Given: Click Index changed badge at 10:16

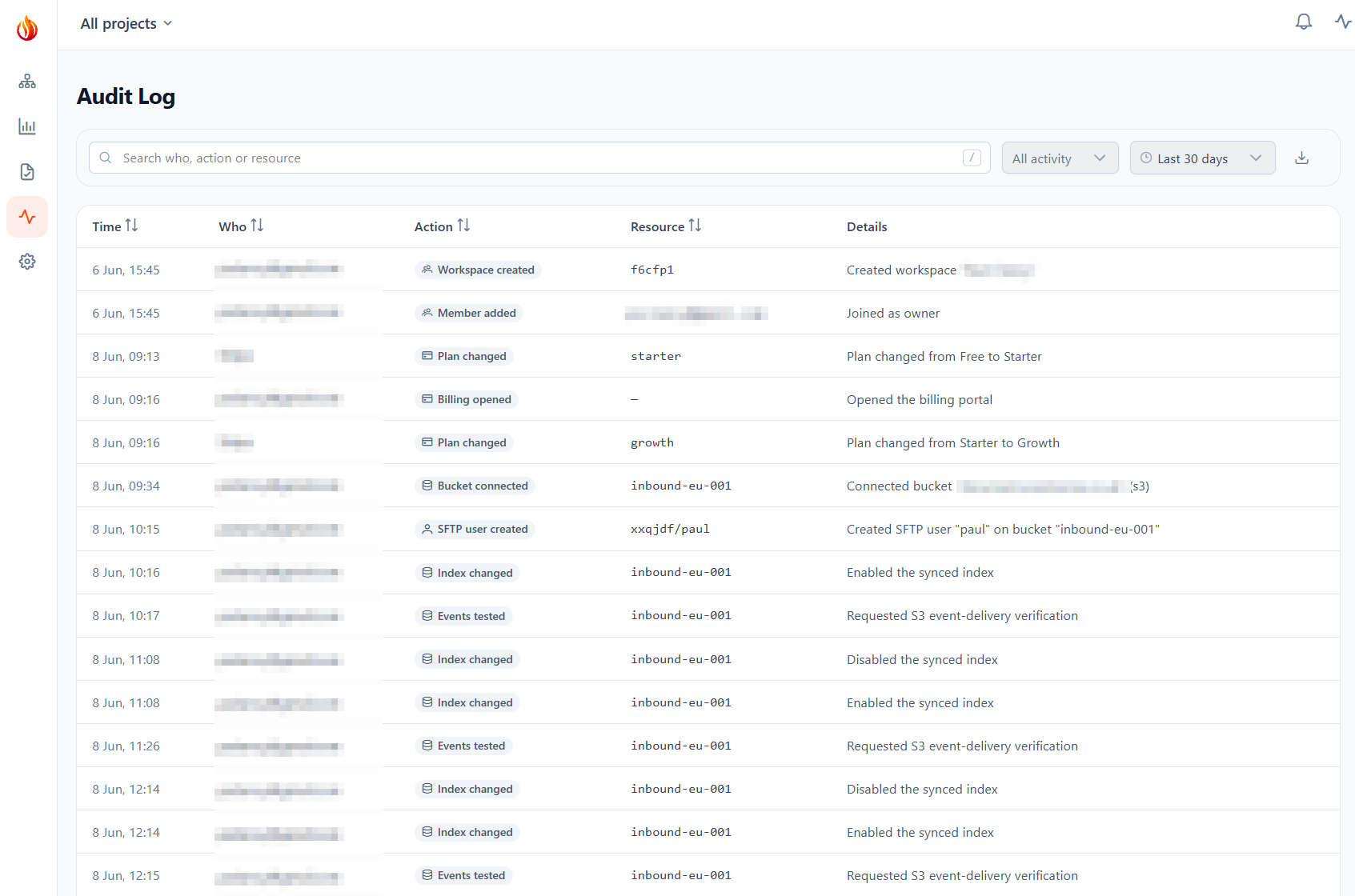Looking at the screenshot, I should pos(467,573).
